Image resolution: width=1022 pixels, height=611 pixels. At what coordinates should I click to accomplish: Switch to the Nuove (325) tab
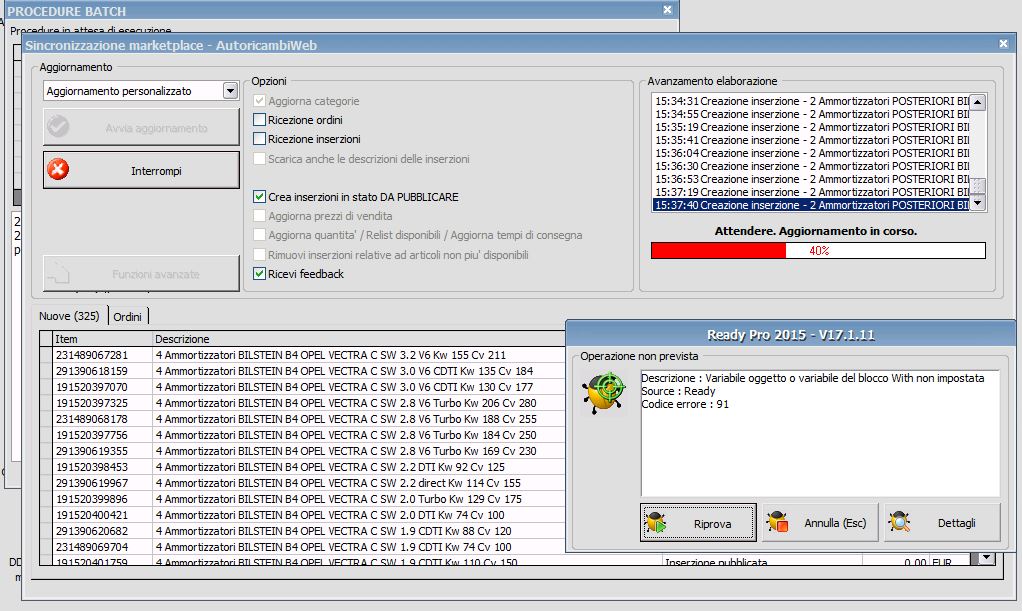tap(69, 316)
